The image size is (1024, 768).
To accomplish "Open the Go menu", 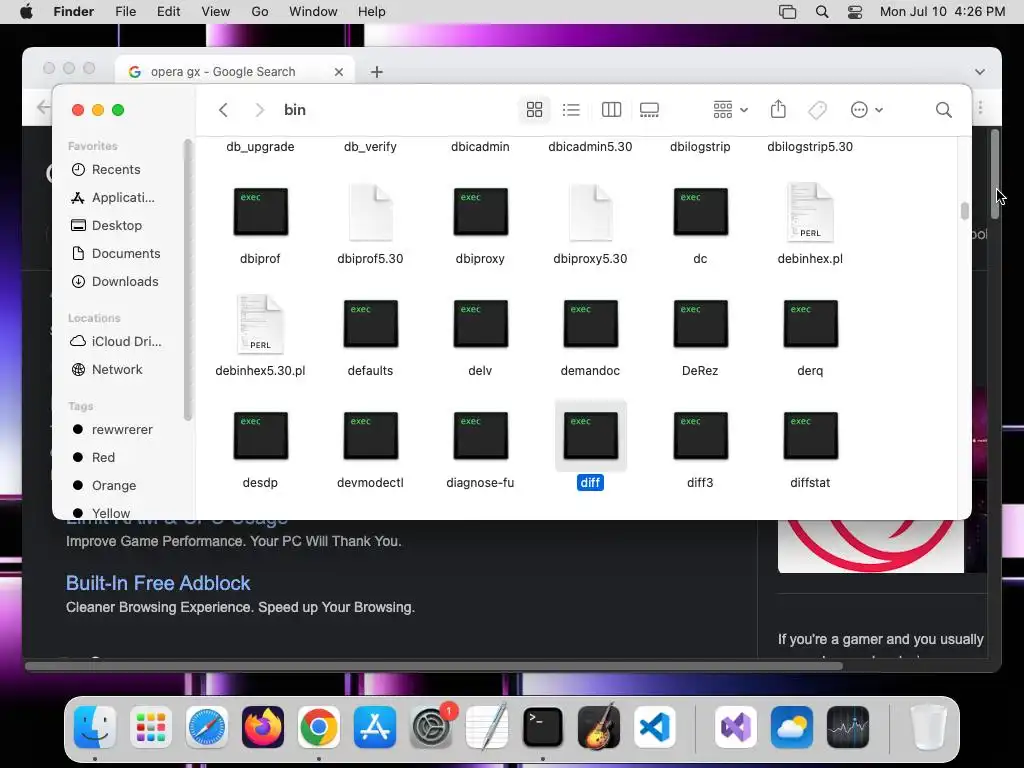I will 260,12.
